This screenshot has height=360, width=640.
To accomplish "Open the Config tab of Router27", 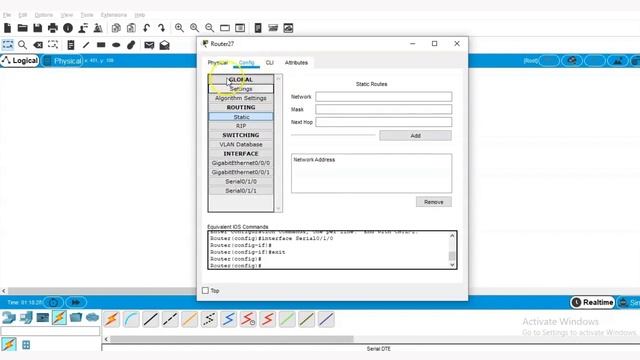I will pos(247,62).
